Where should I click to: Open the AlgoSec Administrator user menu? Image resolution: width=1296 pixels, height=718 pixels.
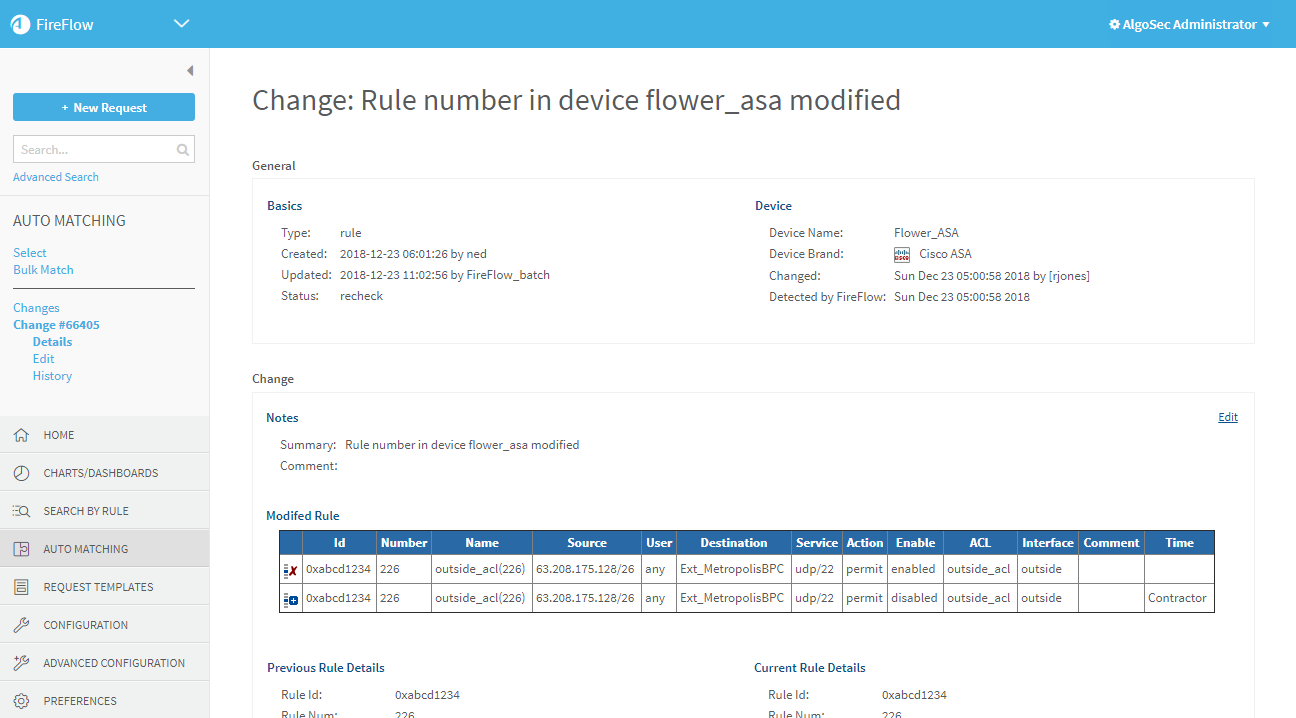coord(1189,24)
